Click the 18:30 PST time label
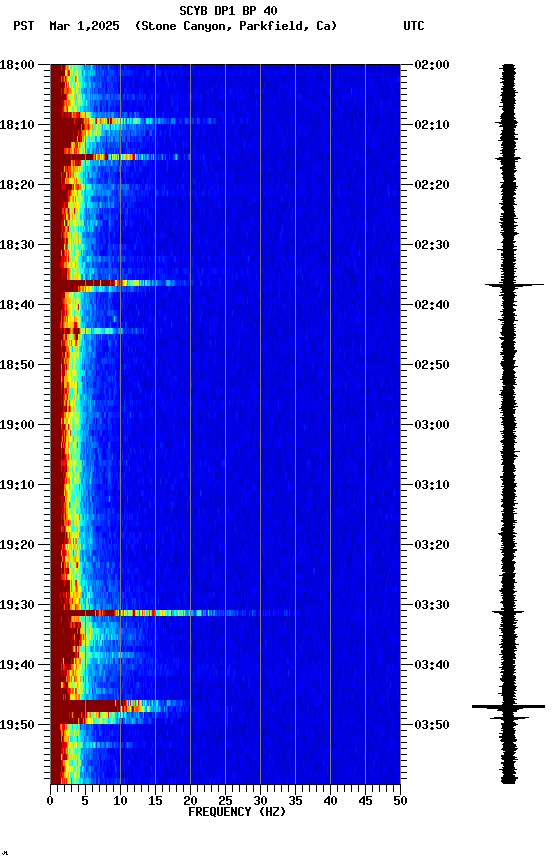The image size is (552, 864). (17, 245)
